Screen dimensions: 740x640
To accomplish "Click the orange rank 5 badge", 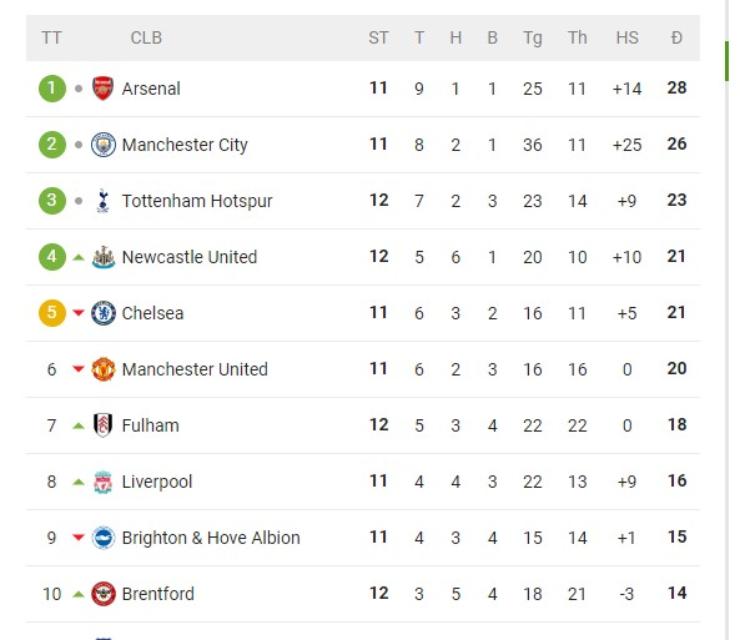I will (x=52, y=313).
